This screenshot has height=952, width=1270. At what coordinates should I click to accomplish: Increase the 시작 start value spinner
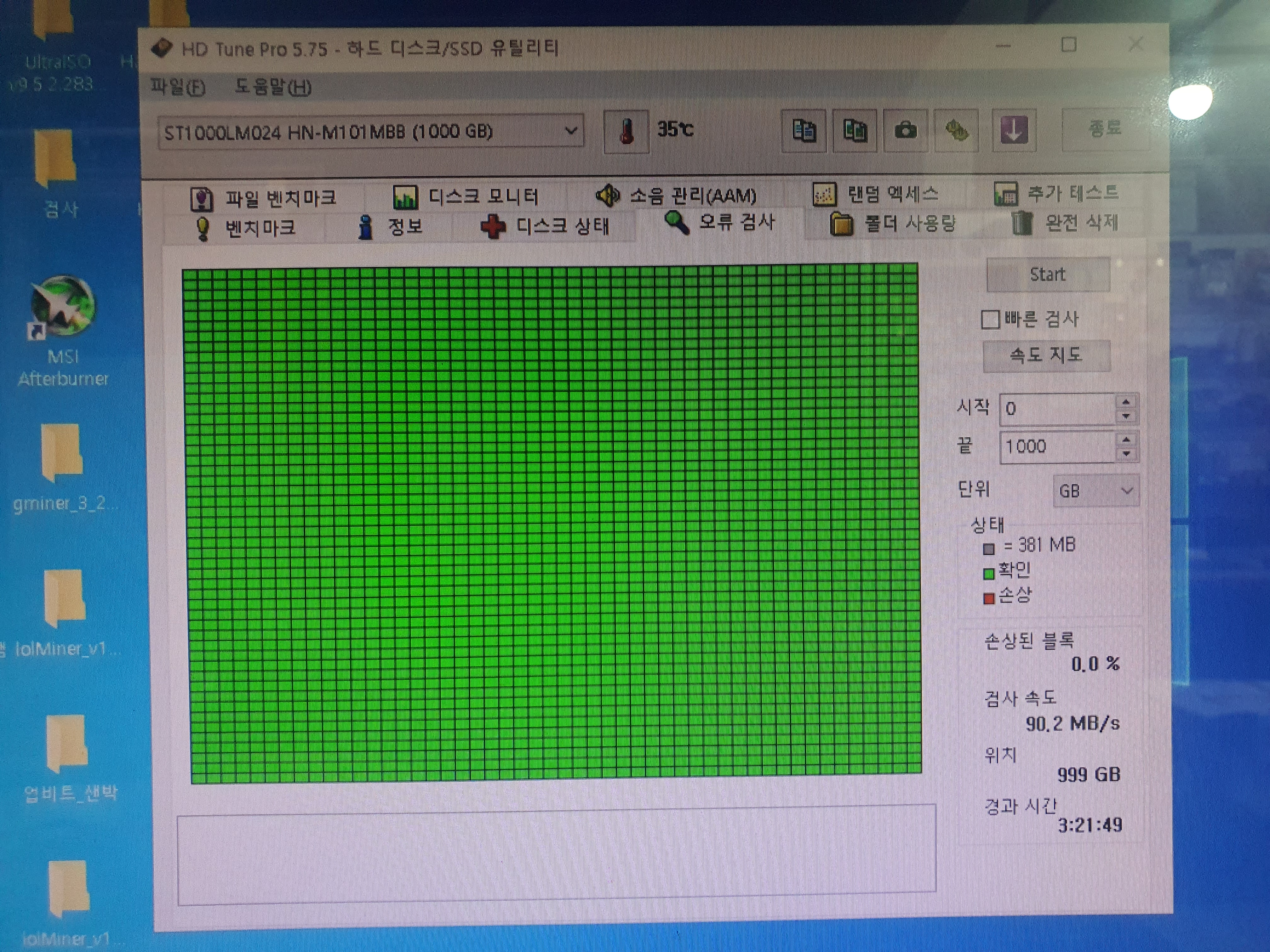click(1126, 402)
